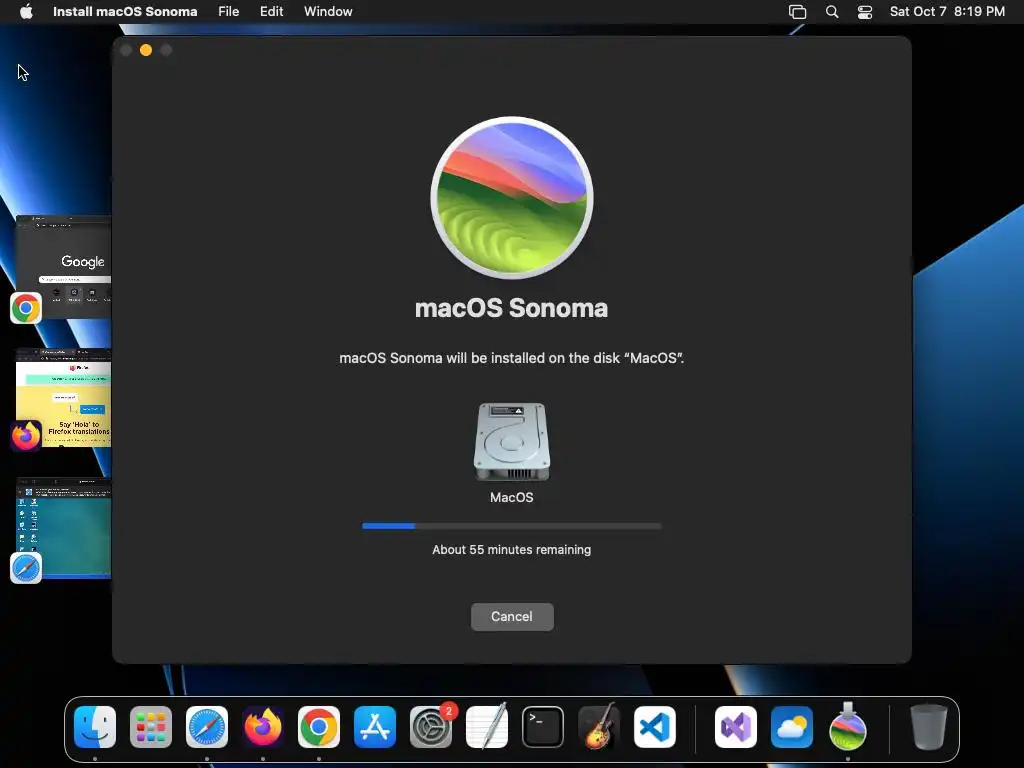The height and width of the screenshot is (768, 1024).
Task: Open Control Center in menu bar
Action: [x=865, y=12]
